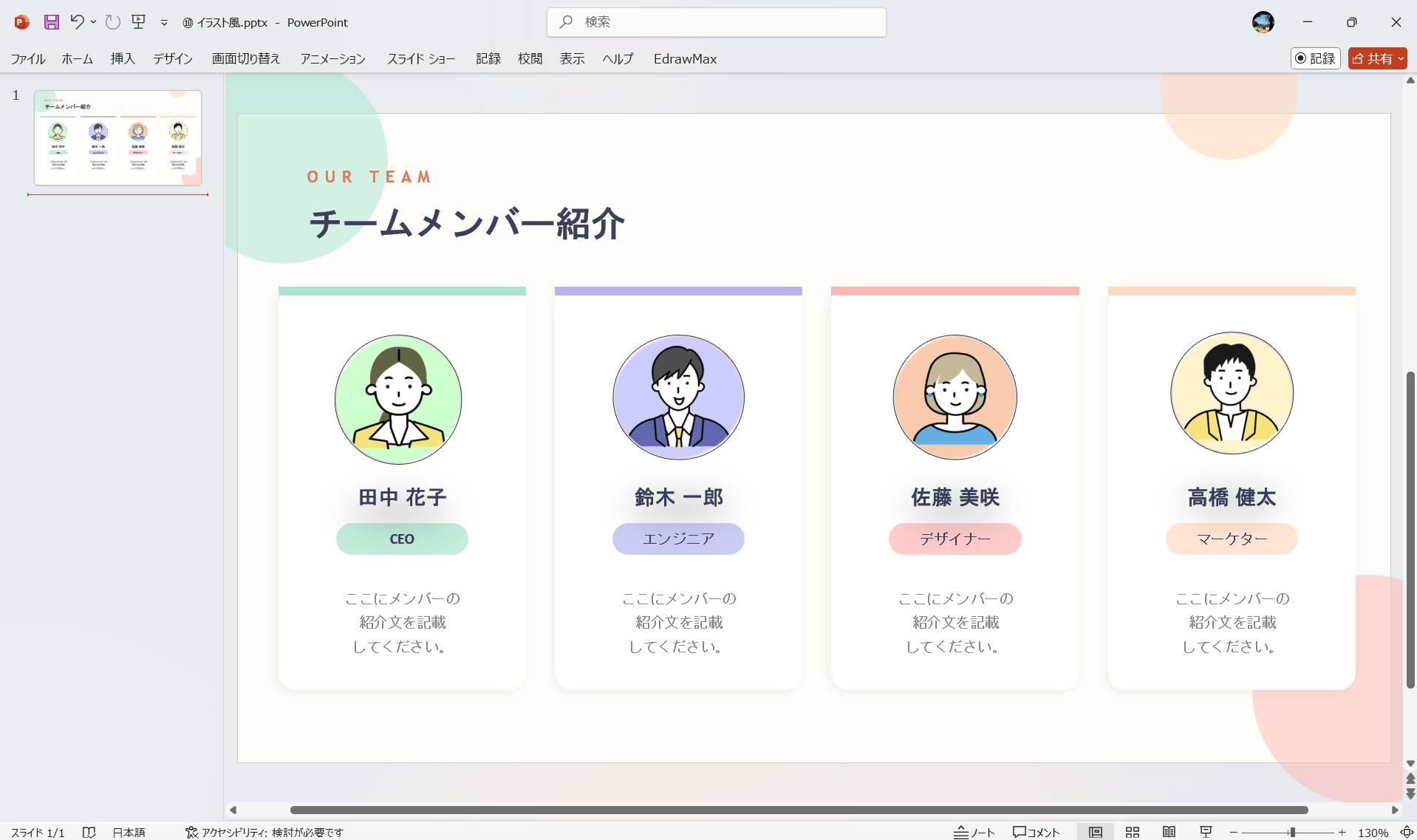Viewport: 1417px width, 840px height.
Task: Open the Notes pane via the status bar icon
Action: point(974,832)
